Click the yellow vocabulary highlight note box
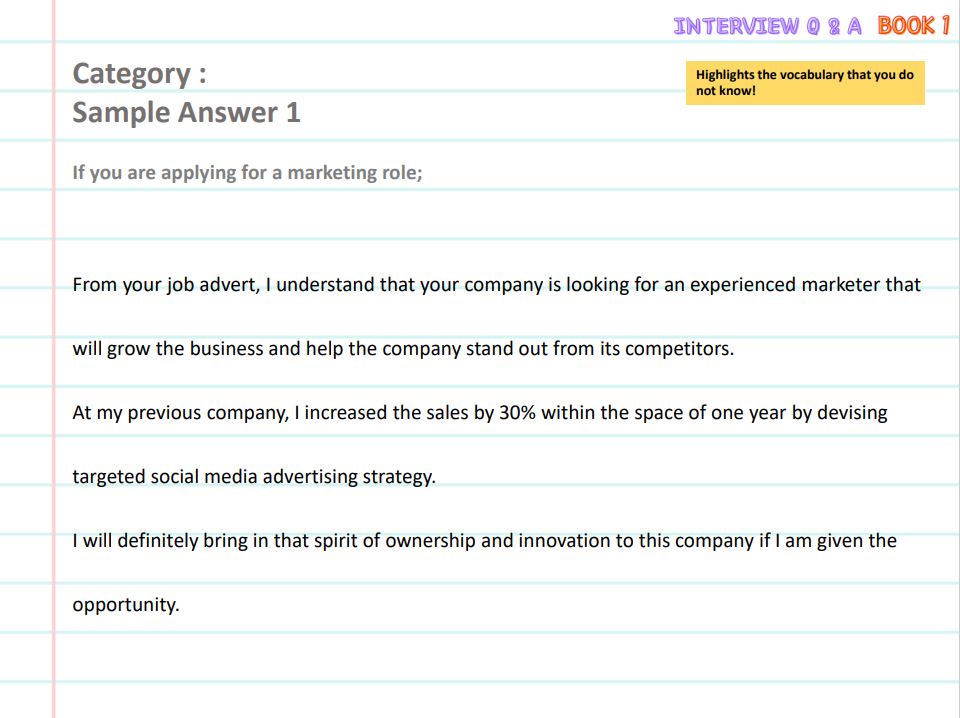 point(804,83)
